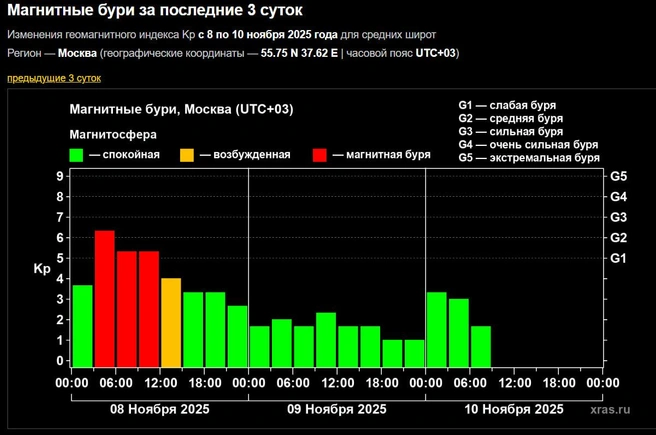Click the heading 'Магнитные бури за последние 3 суток'
Image resolution: width=656 pixels, height=435 pixels.
[155, 10]
